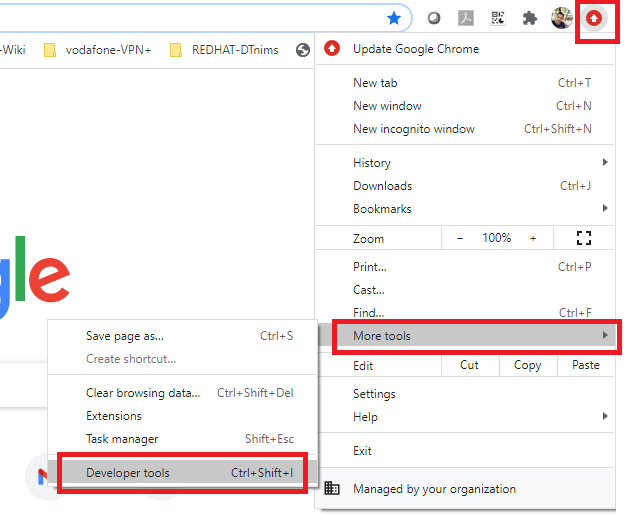This screenshot has height=514, width=630.
Task: Click the red Chrome update menu button
Action: point(594,18)
